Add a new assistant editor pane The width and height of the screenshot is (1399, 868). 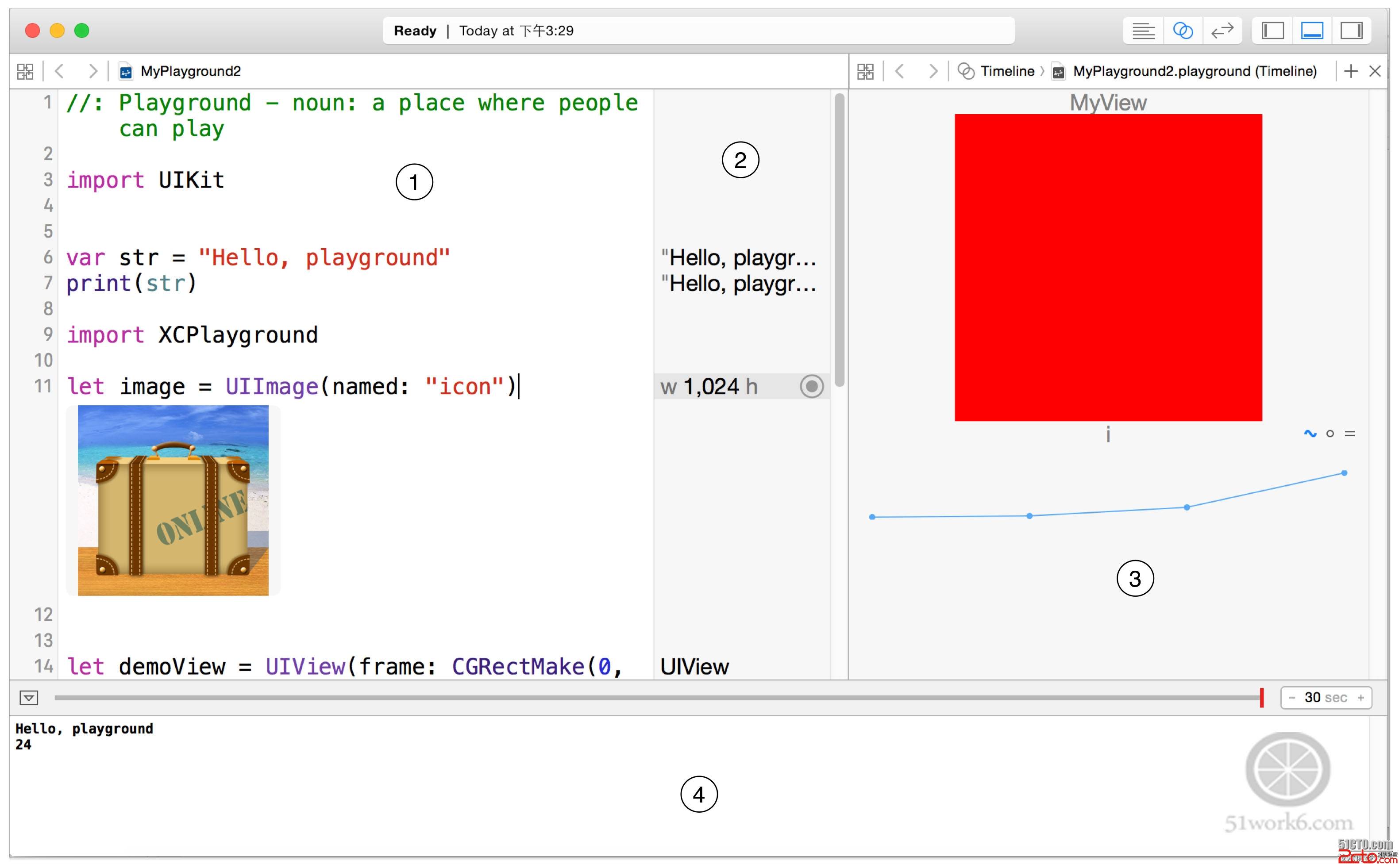pos(1351,71)
